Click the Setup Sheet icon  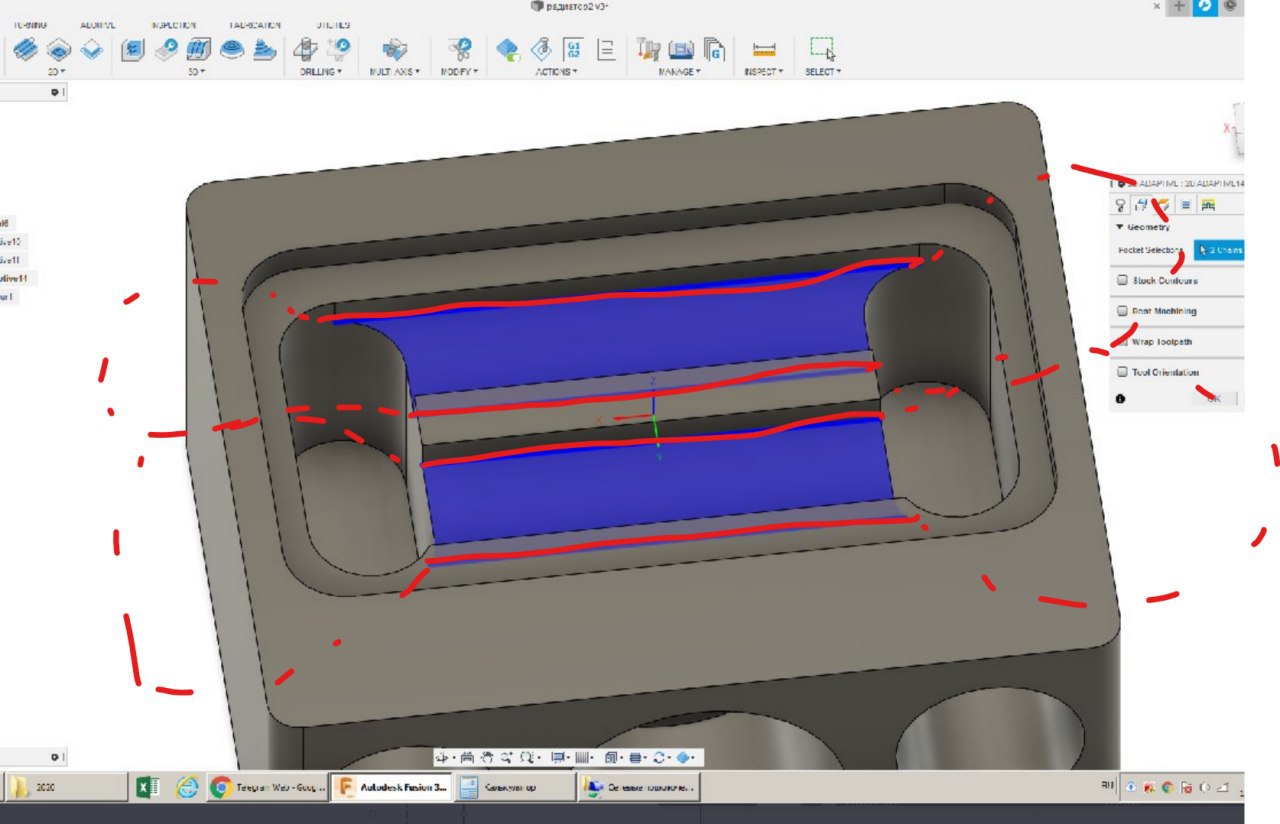pos(605,49)
